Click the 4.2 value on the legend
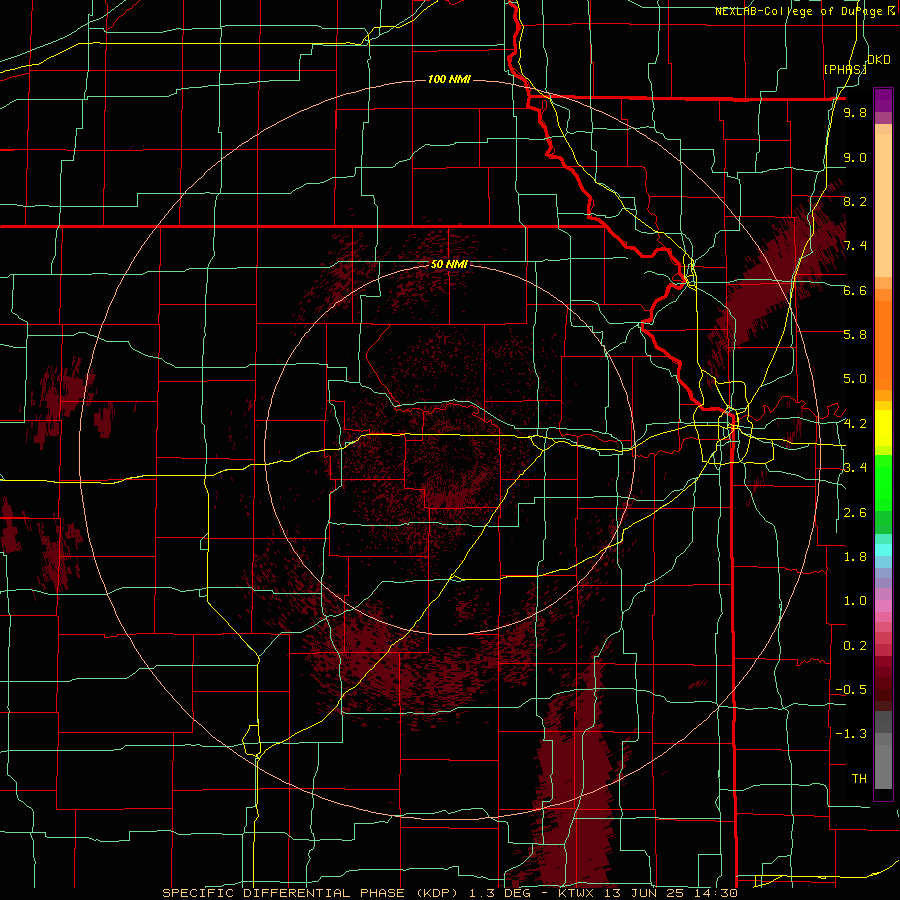 click(x=855, y=424)
